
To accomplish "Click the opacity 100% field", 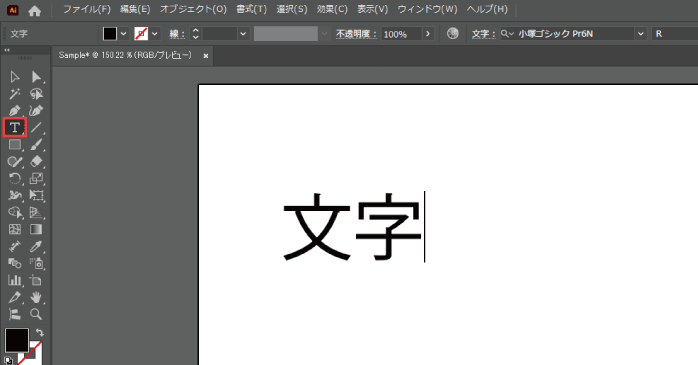I will tap(402, 34).
